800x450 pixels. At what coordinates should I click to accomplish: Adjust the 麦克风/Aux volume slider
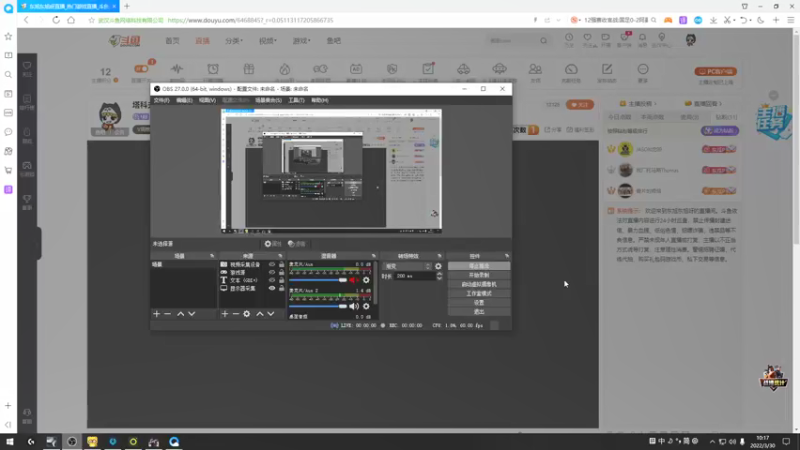(x=318, y=280)
